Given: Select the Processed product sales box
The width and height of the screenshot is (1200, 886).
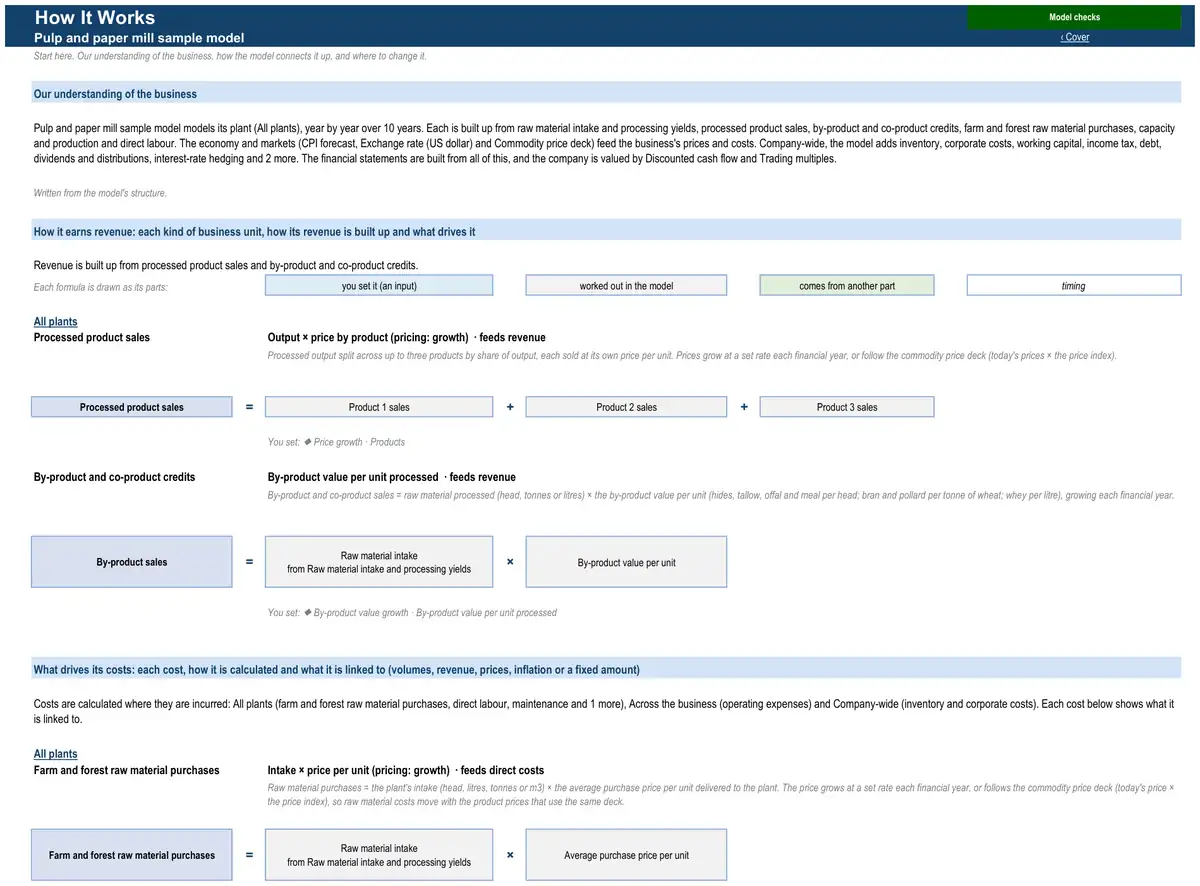Looking at the screenshot, I should [132, 407].
